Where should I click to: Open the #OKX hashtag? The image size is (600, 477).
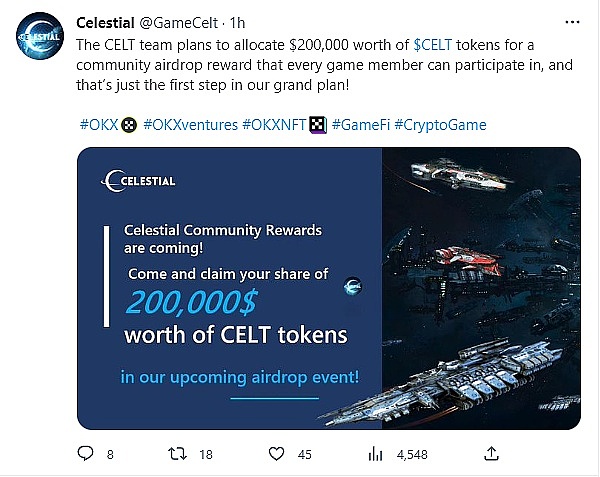[98, 124]
